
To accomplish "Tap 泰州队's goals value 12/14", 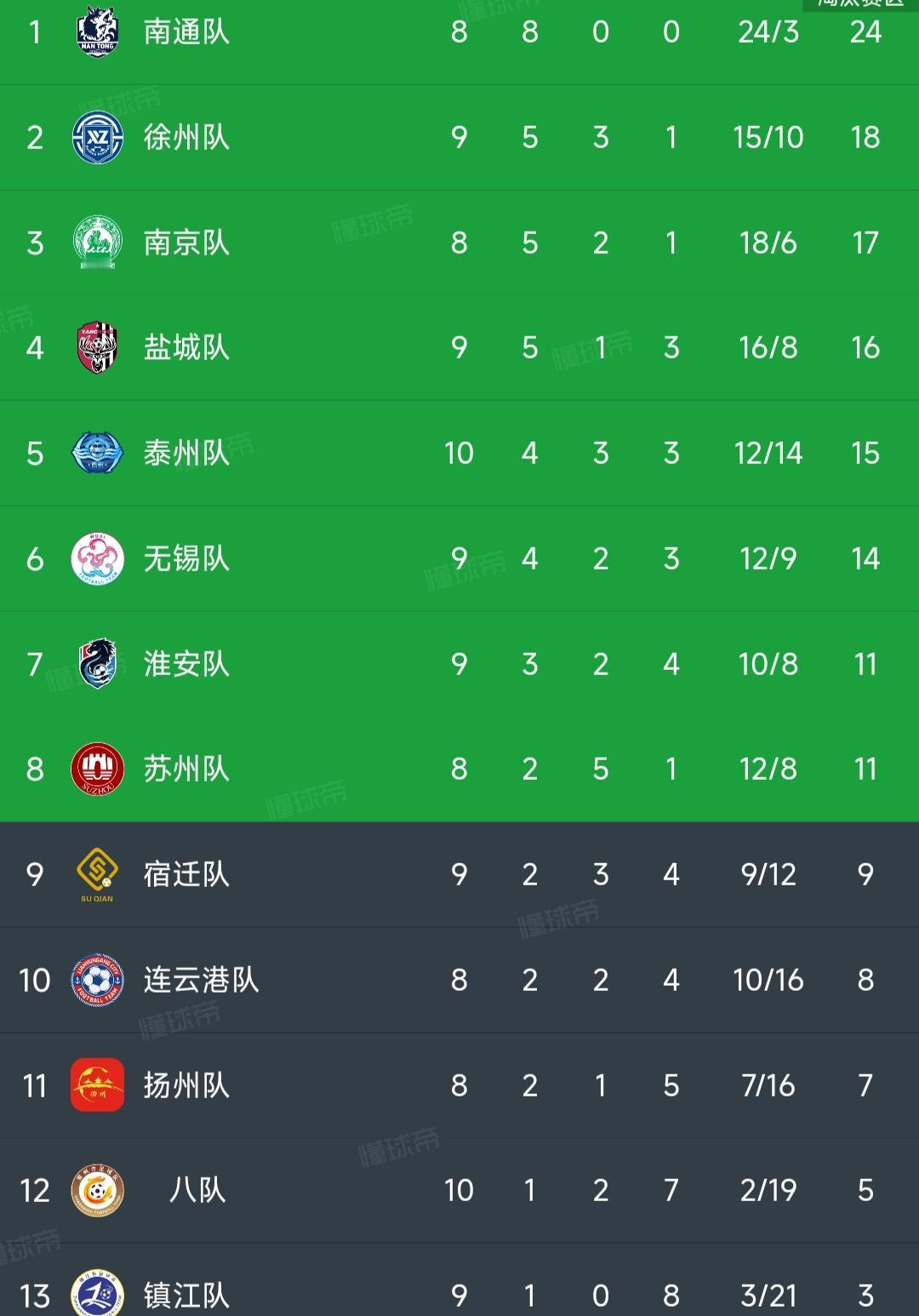I will click(768, 453).
